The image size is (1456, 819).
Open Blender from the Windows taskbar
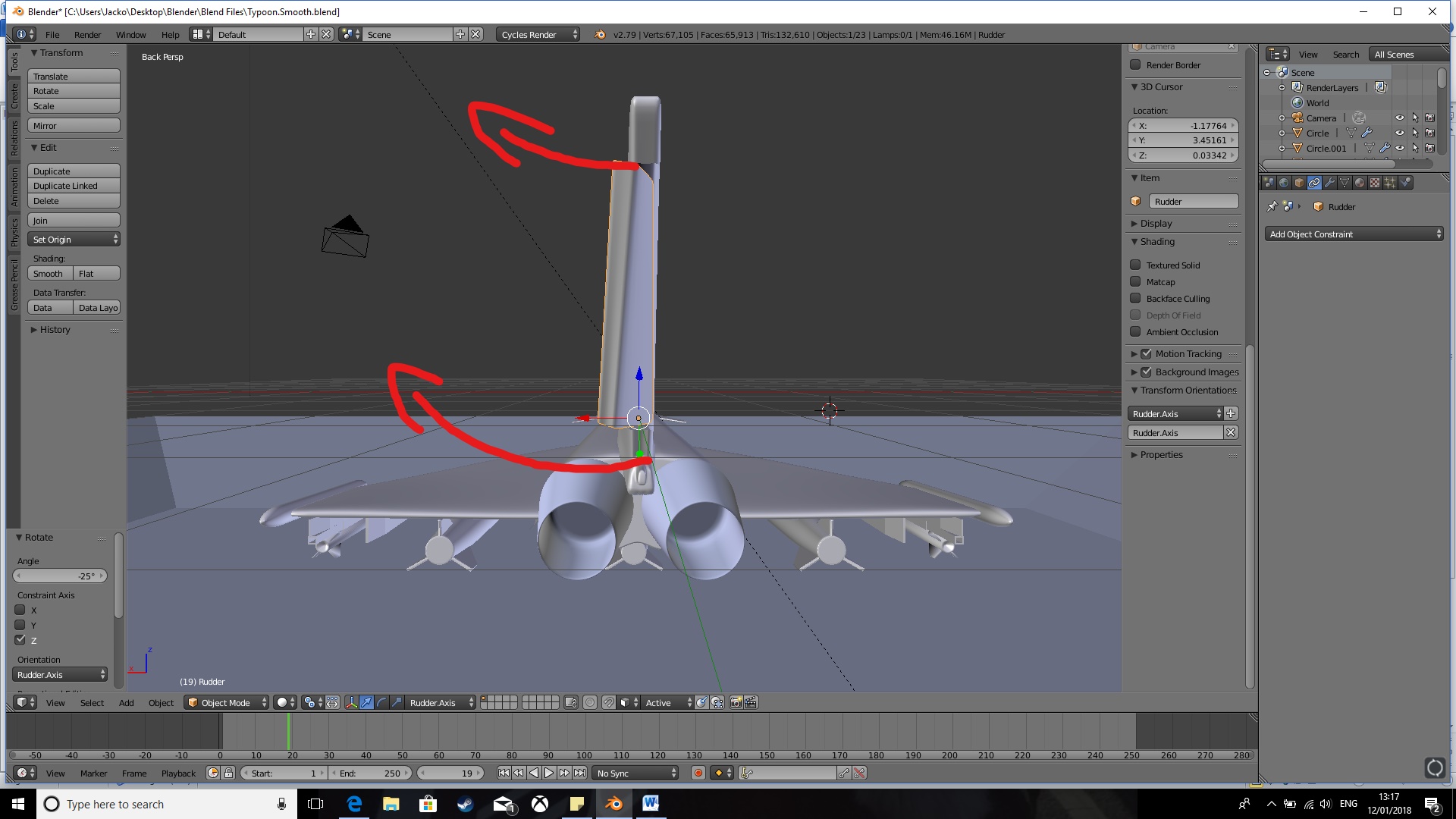pyautogui.click(x=614, y=804)
